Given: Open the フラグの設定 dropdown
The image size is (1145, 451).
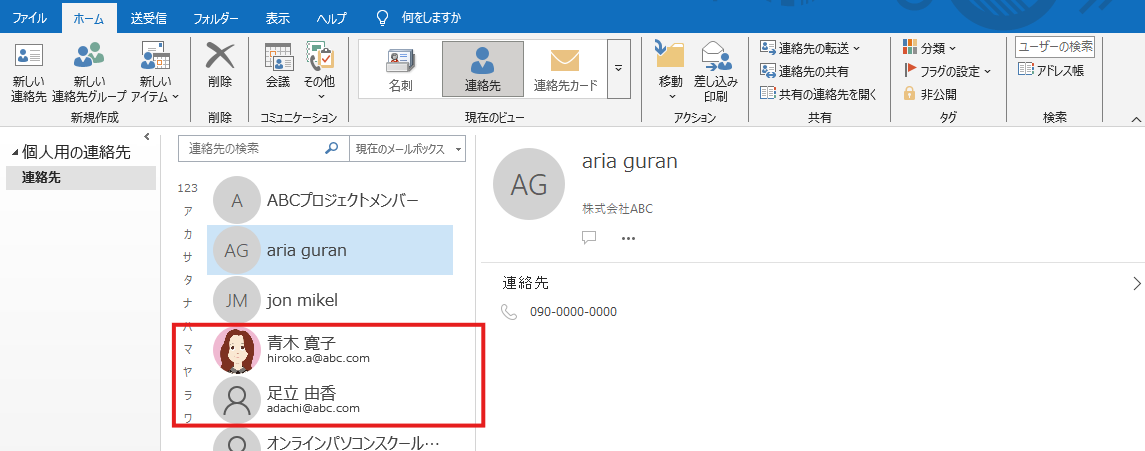Looking at the screenshot, I should coord(947,71).
